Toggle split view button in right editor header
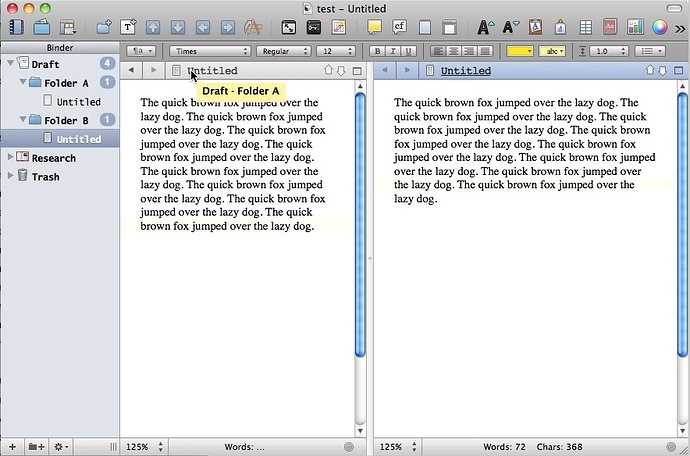 [x=680, y=71]
